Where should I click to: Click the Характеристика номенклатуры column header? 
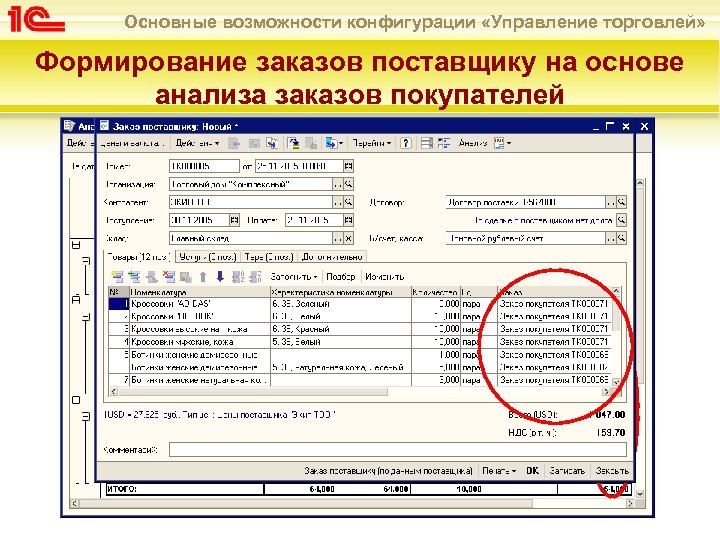pos(341,292)
